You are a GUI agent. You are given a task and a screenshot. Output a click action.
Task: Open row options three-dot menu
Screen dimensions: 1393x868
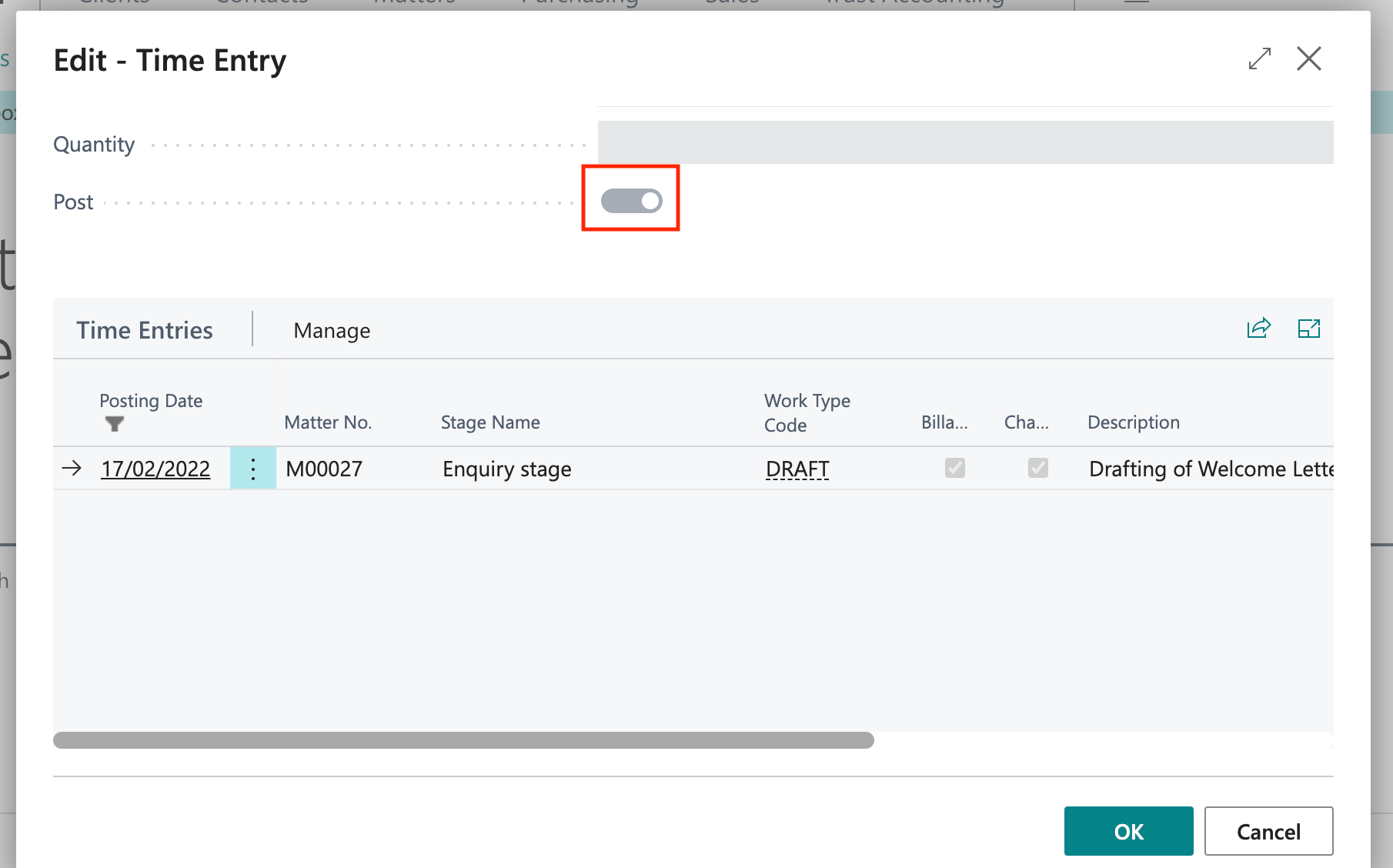[253, 468]
